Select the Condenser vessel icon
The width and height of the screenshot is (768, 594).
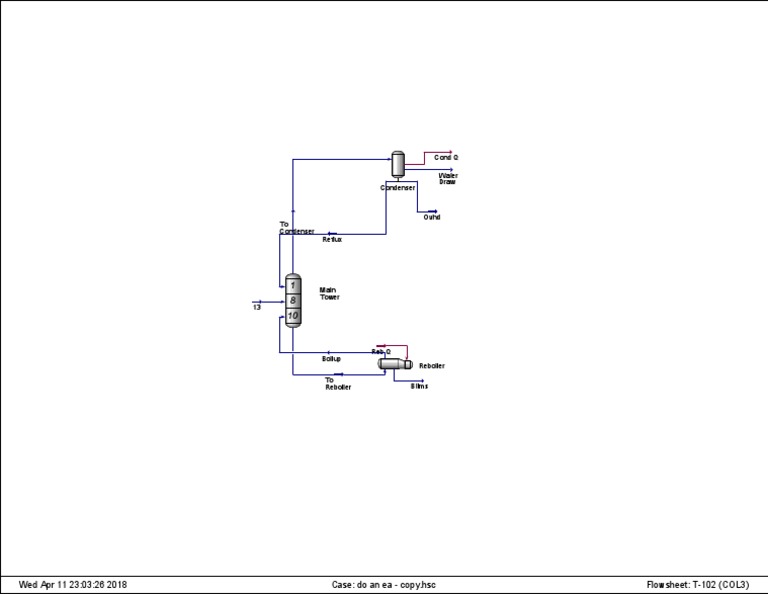pyautogui.click(x=398, y=164)
